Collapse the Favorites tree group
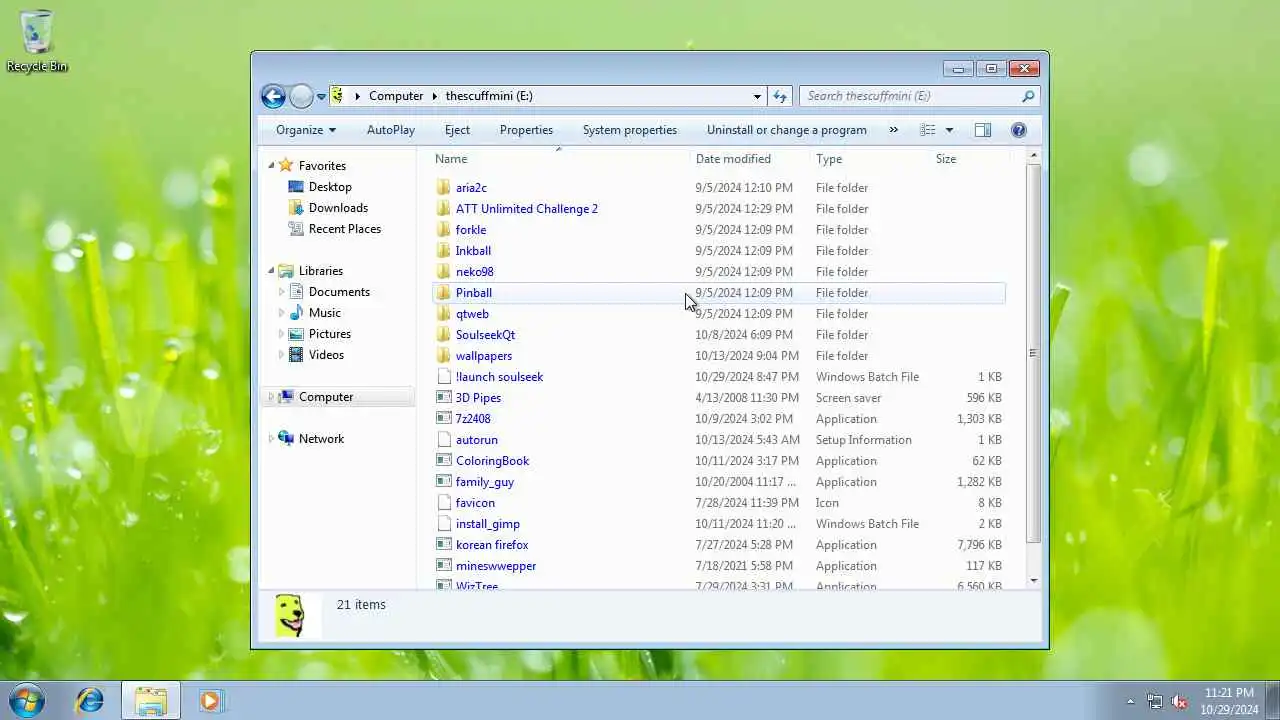The height and width of the screenshot is (720, 1280). 271,165
